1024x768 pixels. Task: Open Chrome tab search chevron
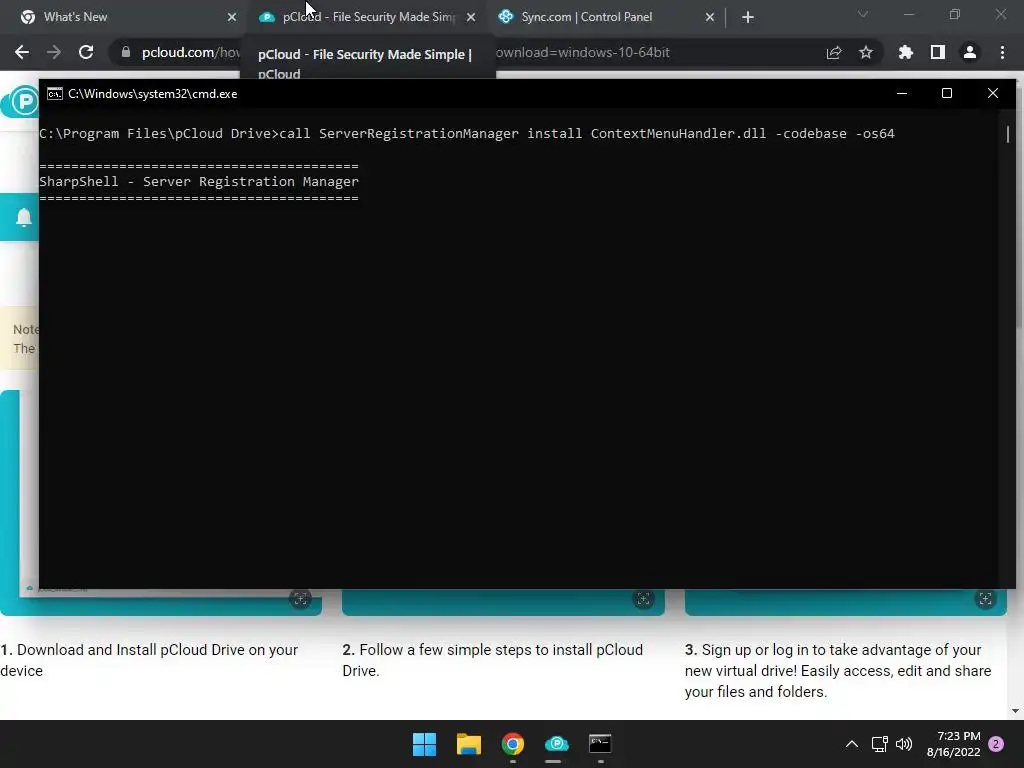point(863,14)
